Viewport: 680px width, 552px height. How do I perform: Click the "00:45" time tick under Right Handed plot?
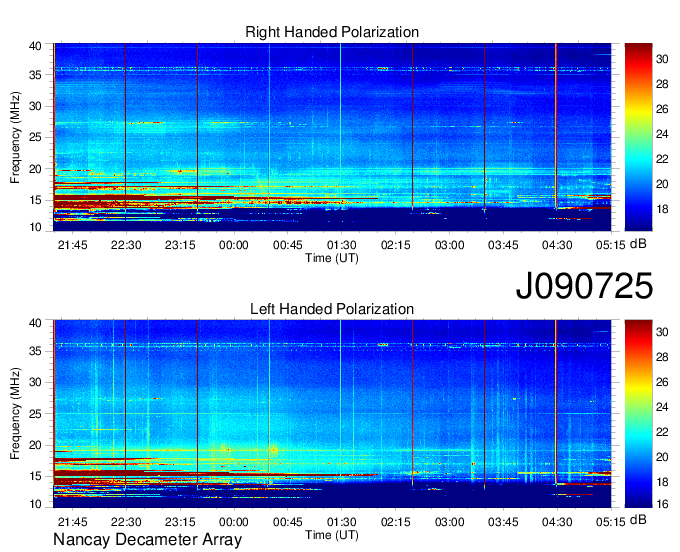point(288,245)
